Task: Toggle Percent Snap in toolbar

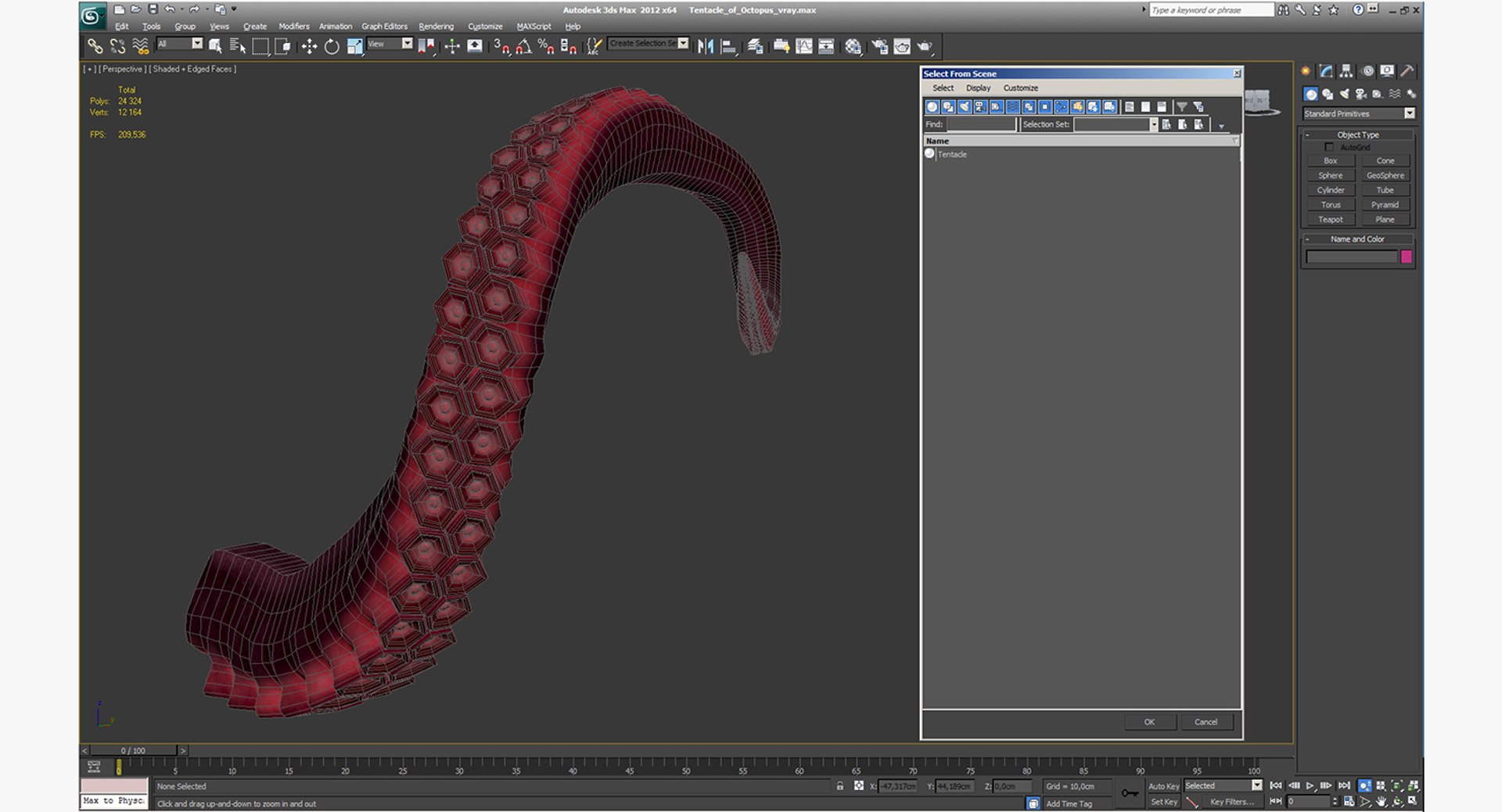Action: pos(546,47)
